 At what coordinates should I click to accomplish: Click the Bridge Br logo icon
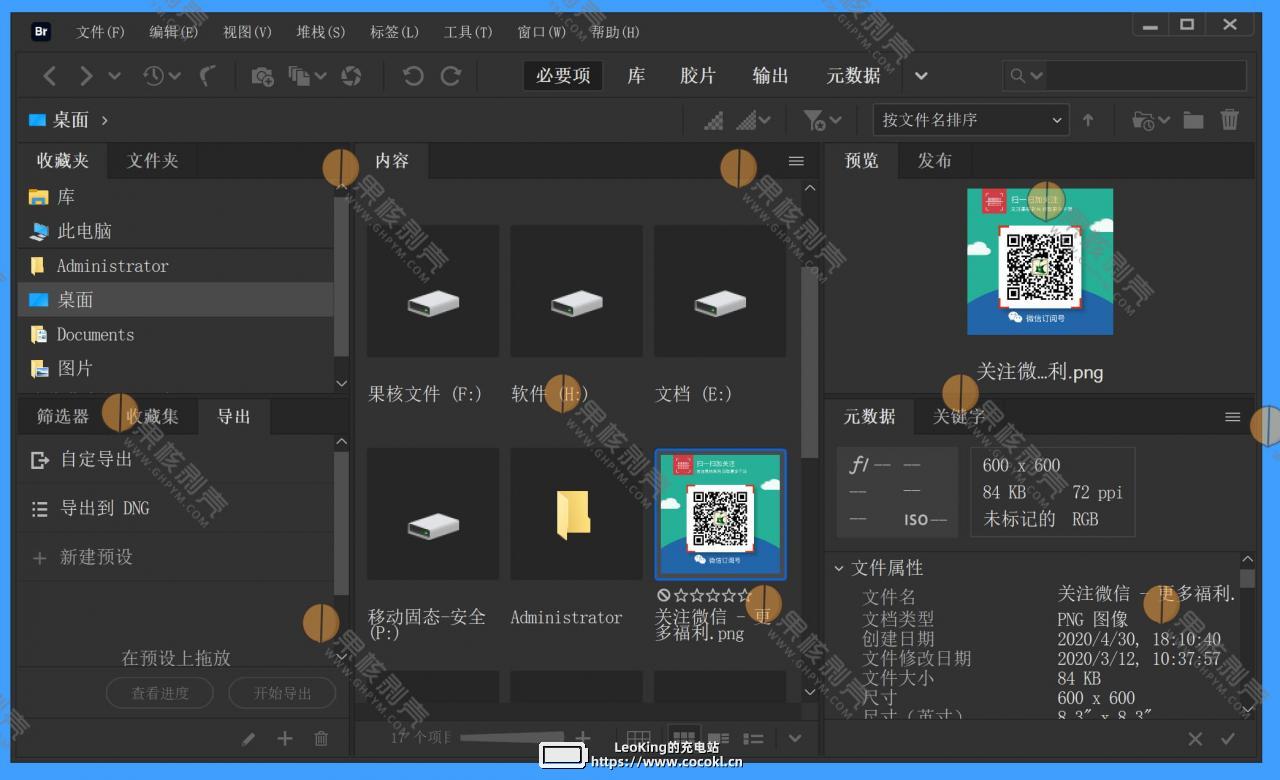pos(41,31)
